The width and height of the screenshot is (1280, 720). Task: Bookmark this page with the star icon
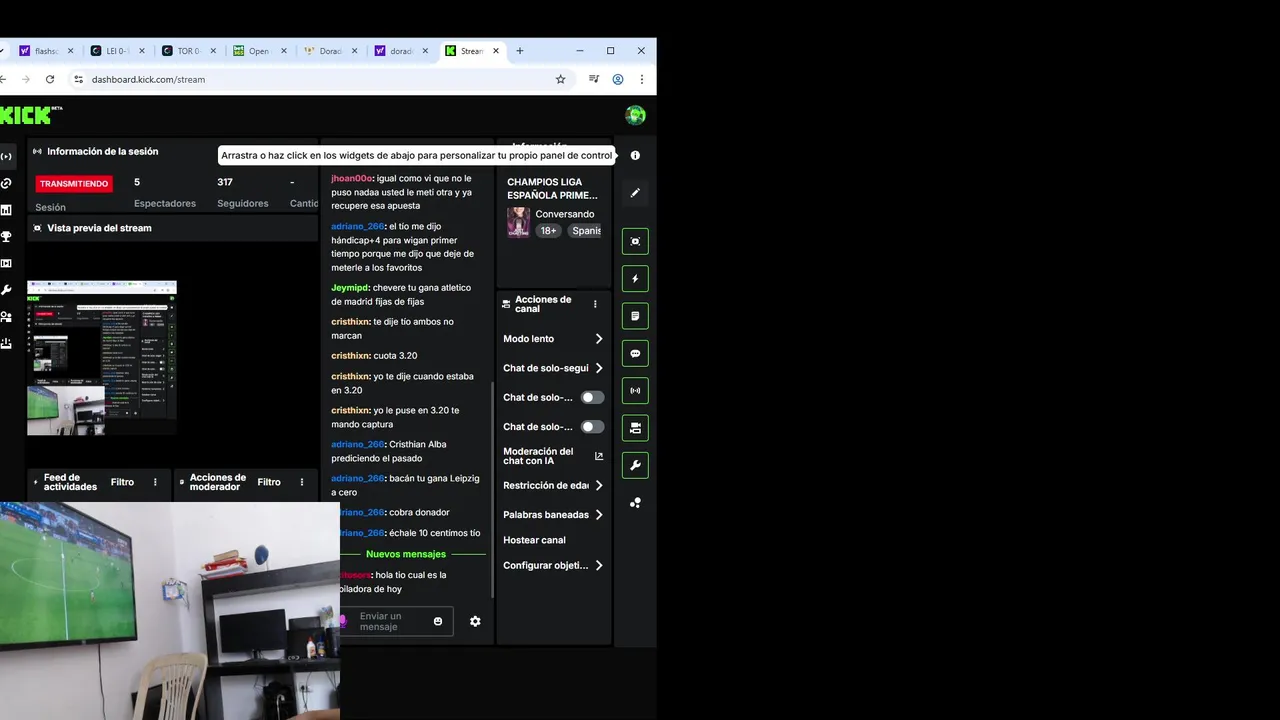pos(560,79)
